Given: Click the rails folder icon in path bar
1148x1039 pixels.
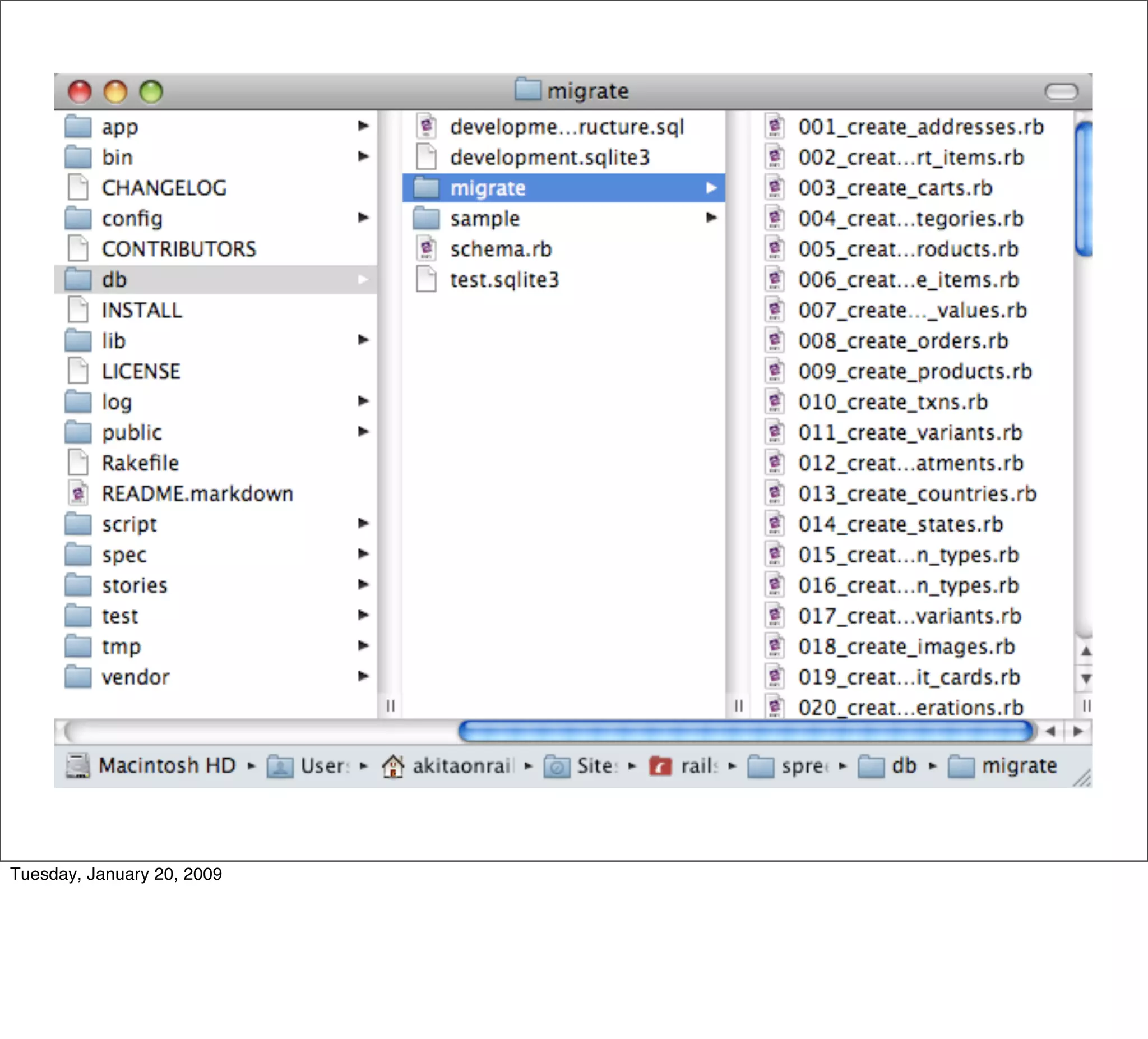Looking at the screenshot, I should (660, 765).
